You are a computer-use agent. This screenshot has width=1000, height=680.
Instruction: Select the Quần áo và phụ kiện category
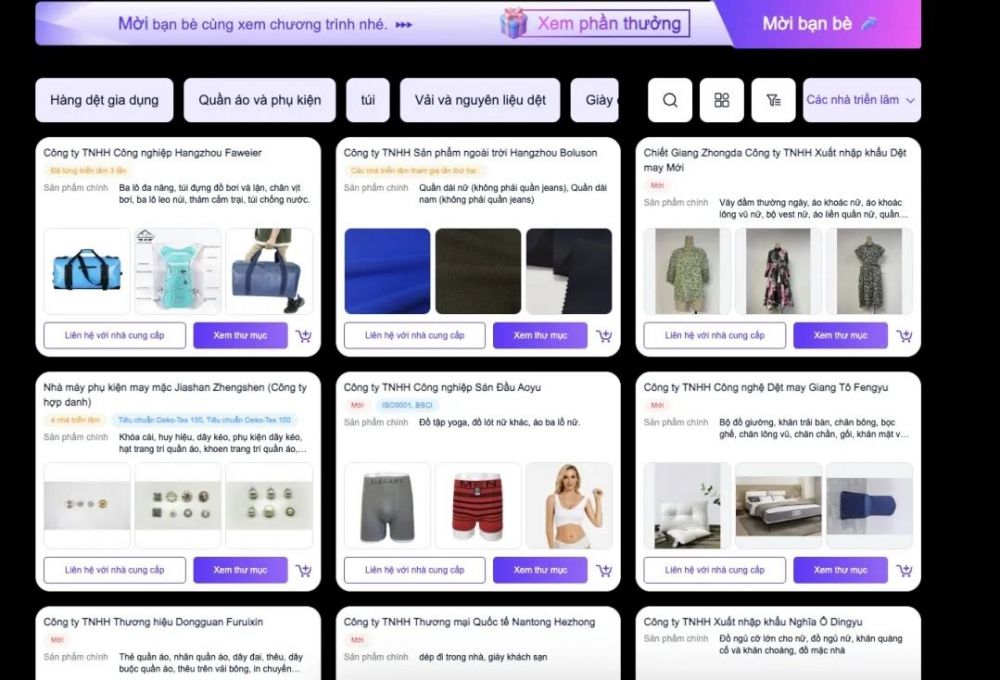(x=260, y=100)
